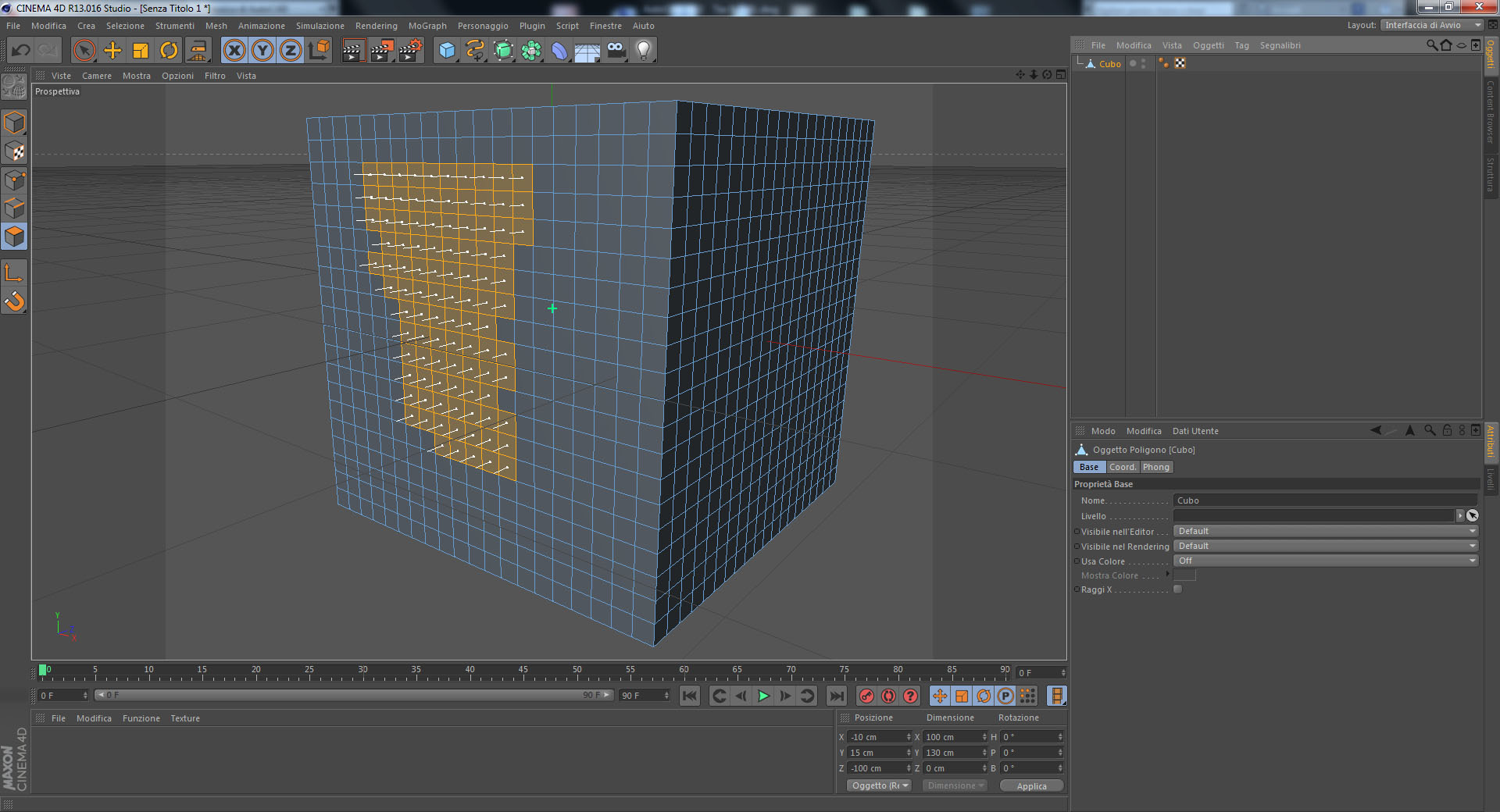Open the MoGraph menu
Screen dimensions: 1500x812
[x=427, y=26]
